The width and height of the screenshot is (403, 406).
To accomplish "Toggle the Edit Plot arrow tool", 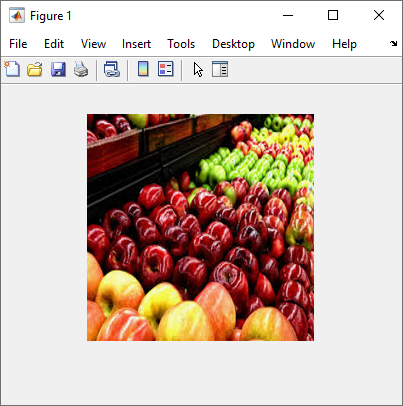I will pyautogui.click(x=198, y=69).
